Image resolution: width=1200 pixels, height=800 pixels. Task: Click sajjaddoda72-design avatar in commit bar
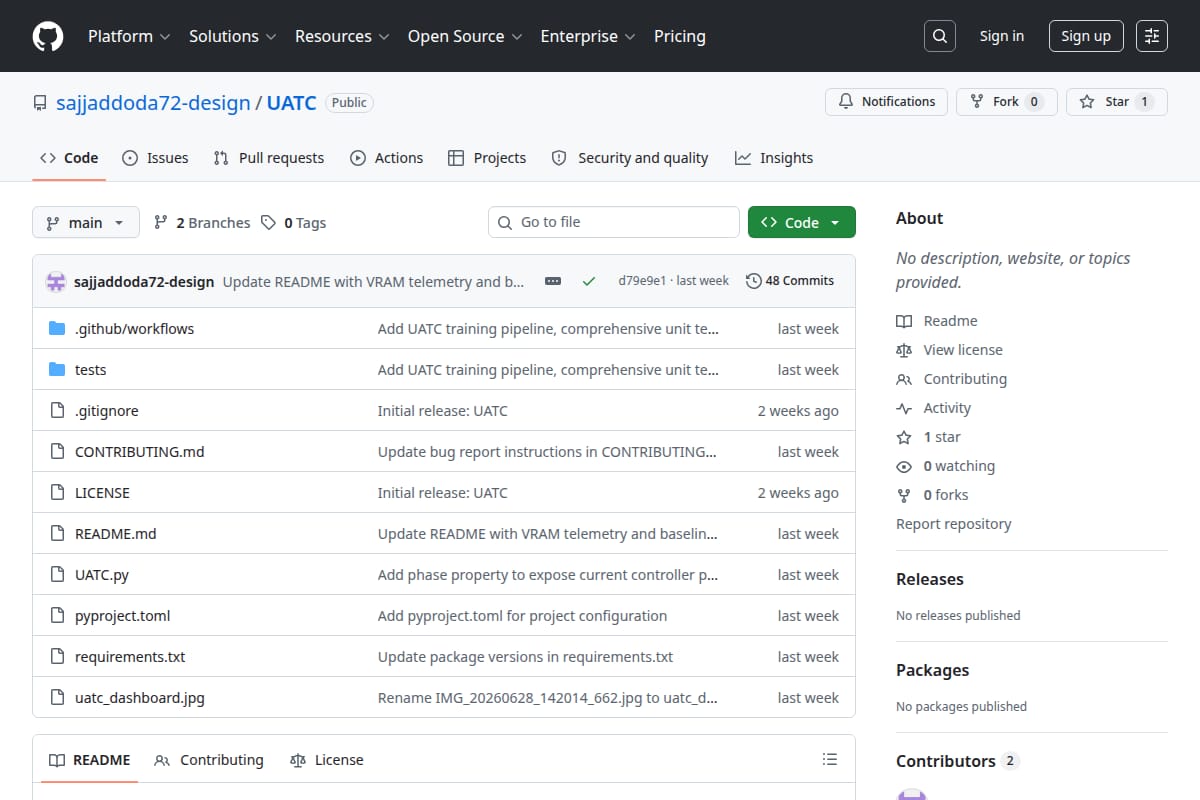pos(56,281)
